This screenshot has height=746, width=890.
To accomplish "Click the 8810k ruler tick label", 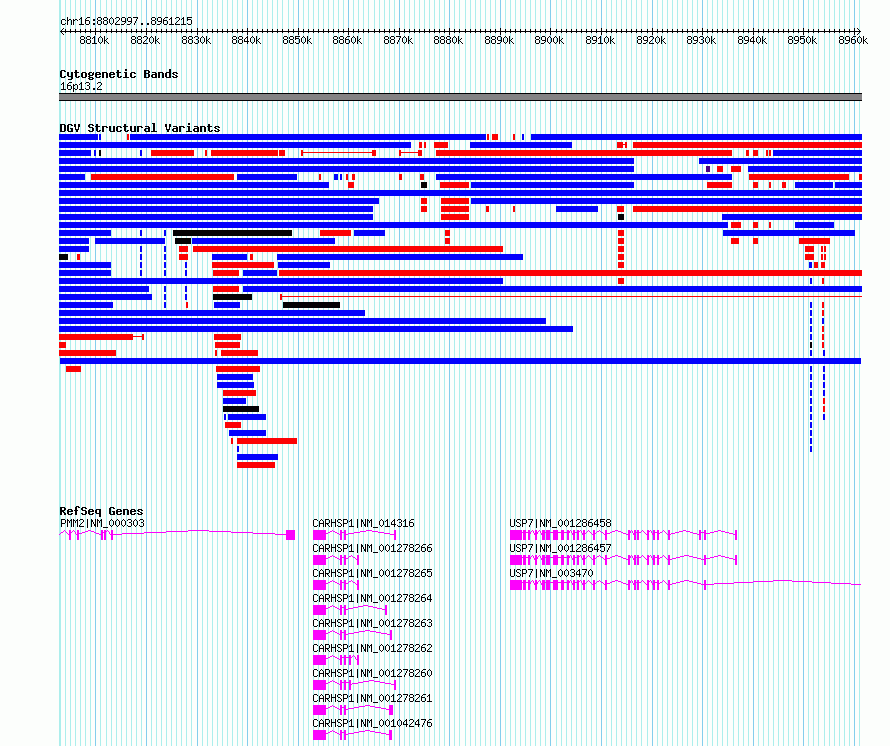I will pyautogui.click(x=94, y=40).
